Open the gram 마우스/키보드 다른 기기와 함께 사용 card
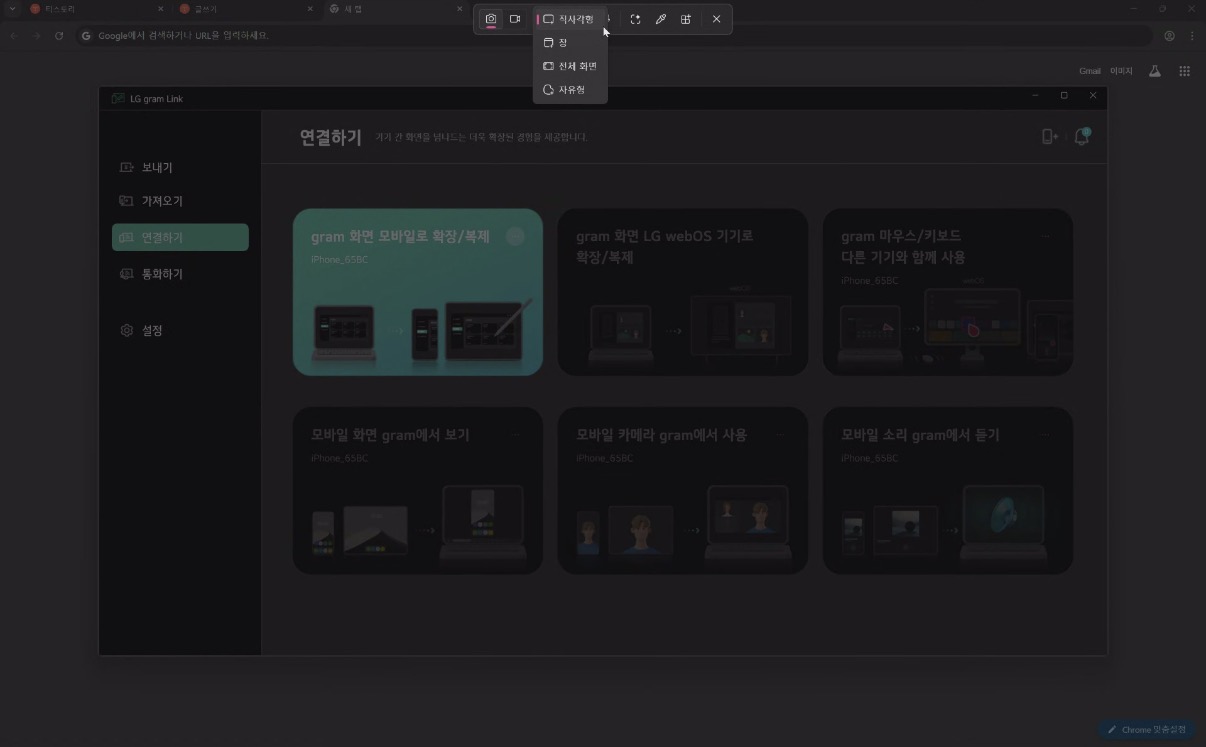Viewport: 1206px width, 747px height. tap(948, 292)
